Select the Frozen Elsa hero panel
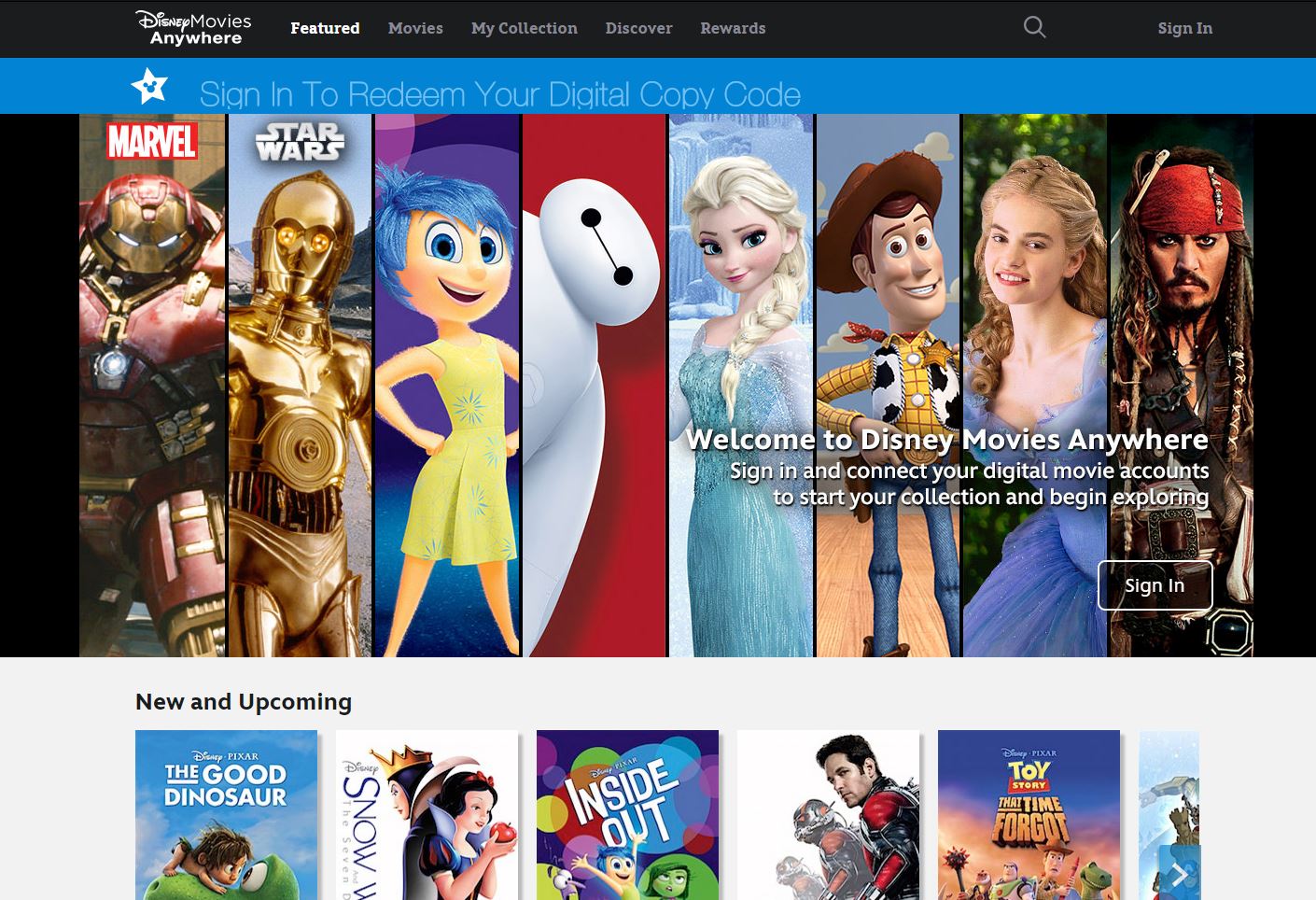1316x900 pixels. [741, 386]
